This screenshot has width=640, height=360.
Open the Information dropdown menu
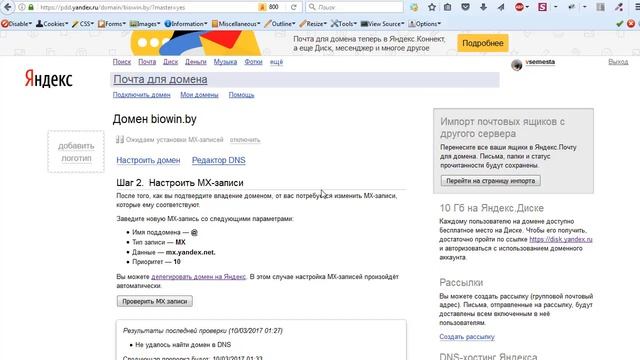point(186,24)
